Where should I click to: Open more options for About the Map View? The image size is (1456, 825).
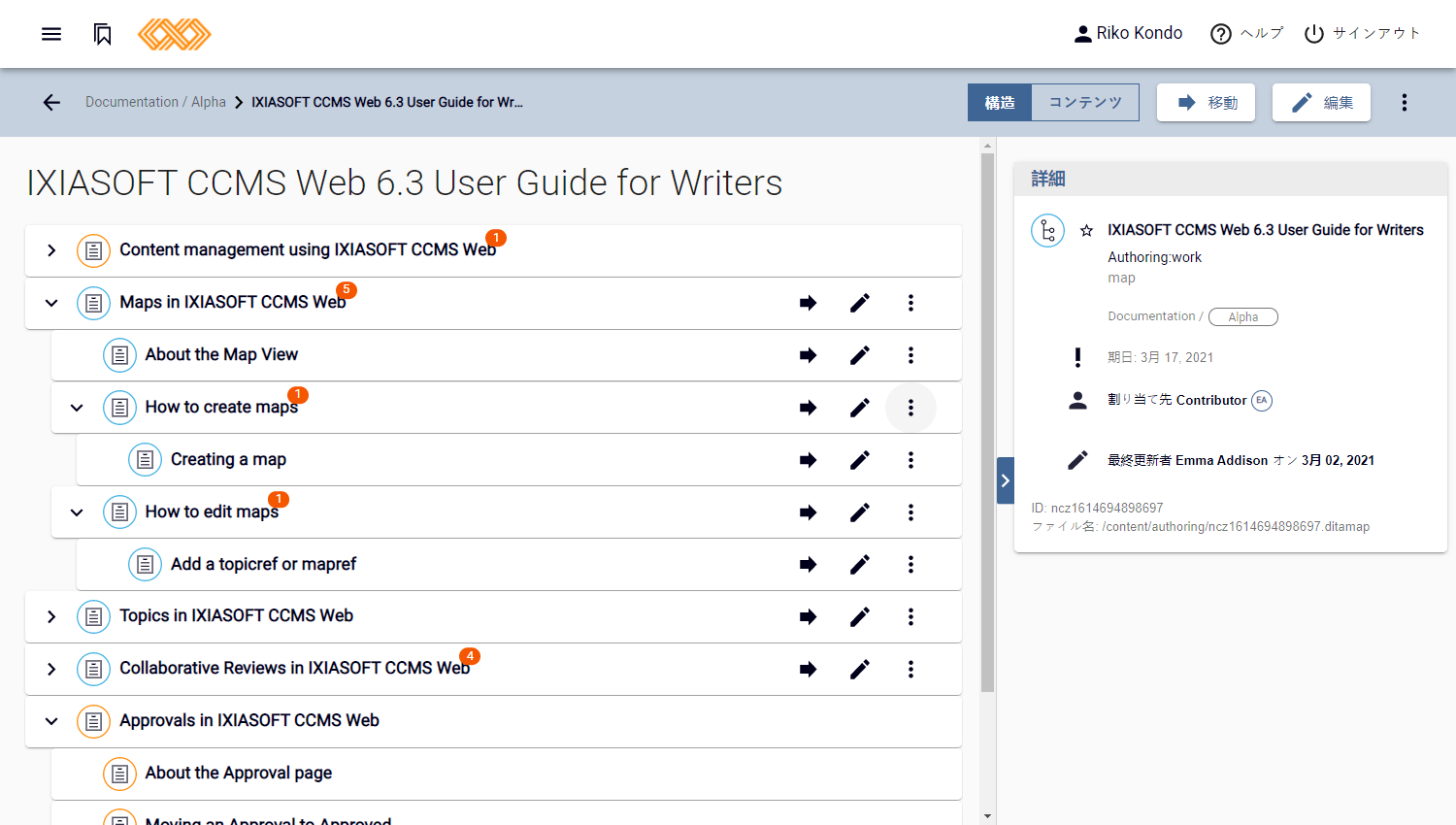coord(910,355)
